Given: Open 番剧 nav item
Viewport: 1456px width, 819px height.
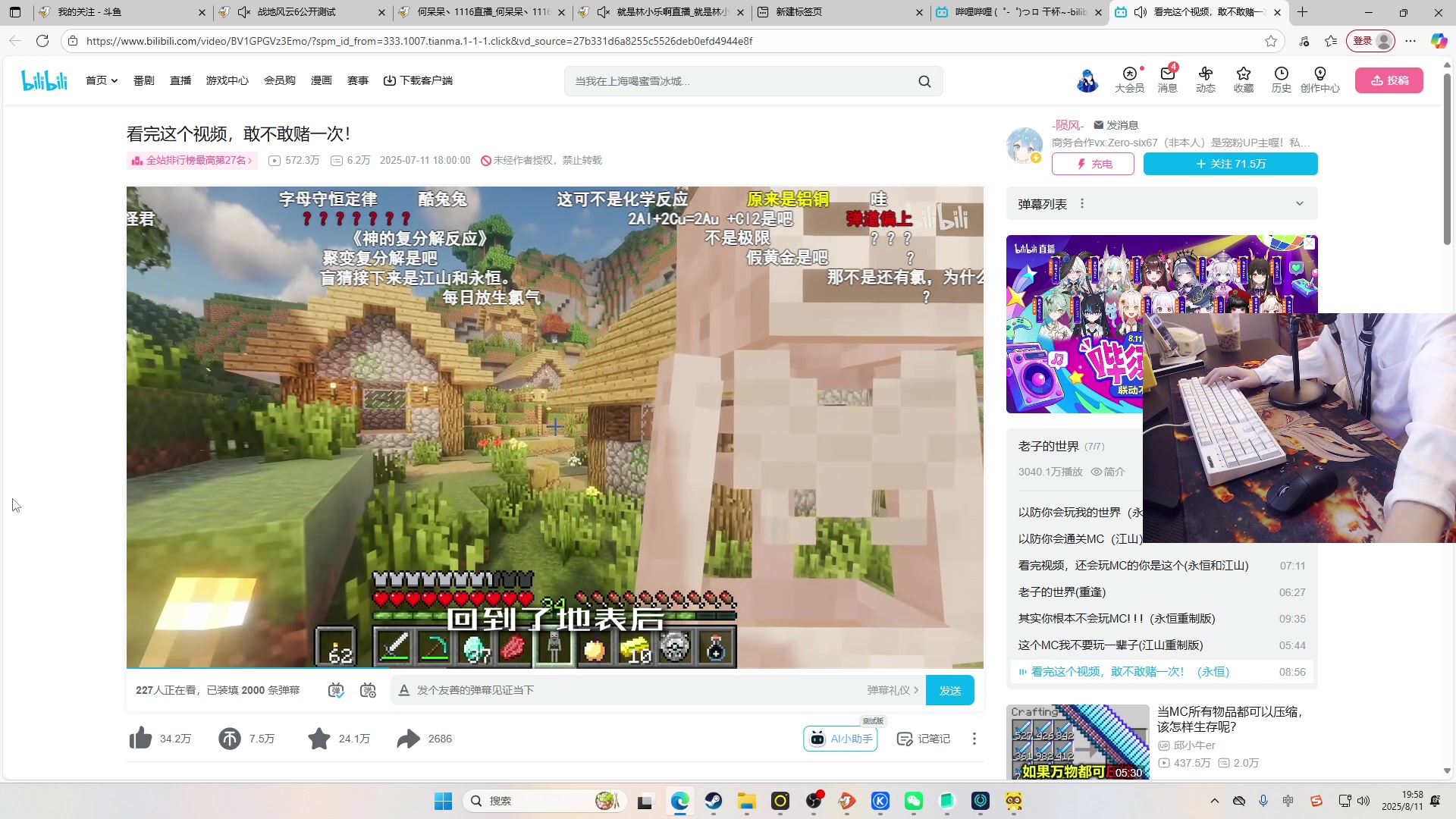Looking at the screenshot, I should pos(144,80).
